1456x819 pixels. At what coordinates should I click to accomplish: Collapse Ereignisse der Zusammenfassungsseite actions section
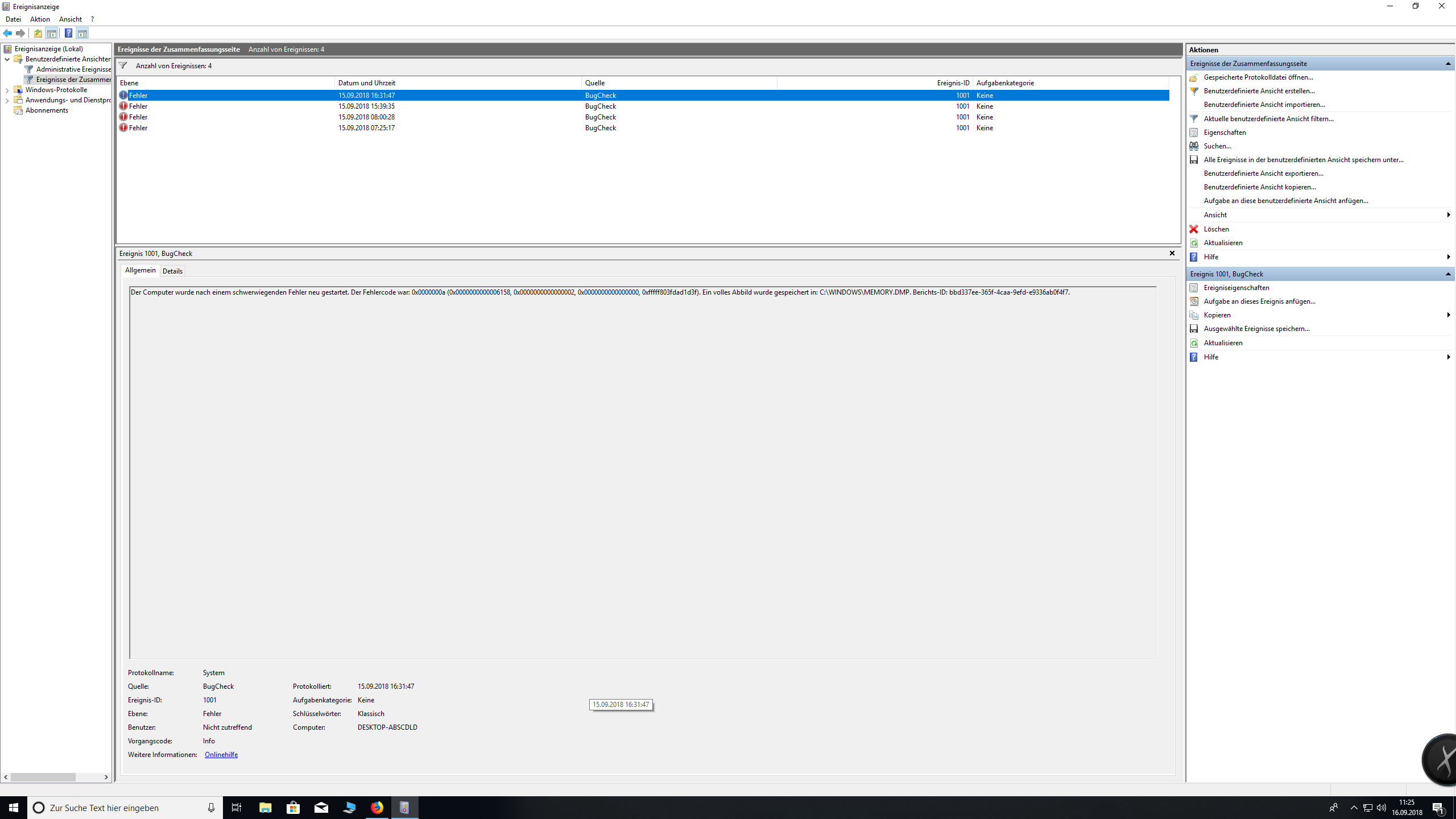1448,64
